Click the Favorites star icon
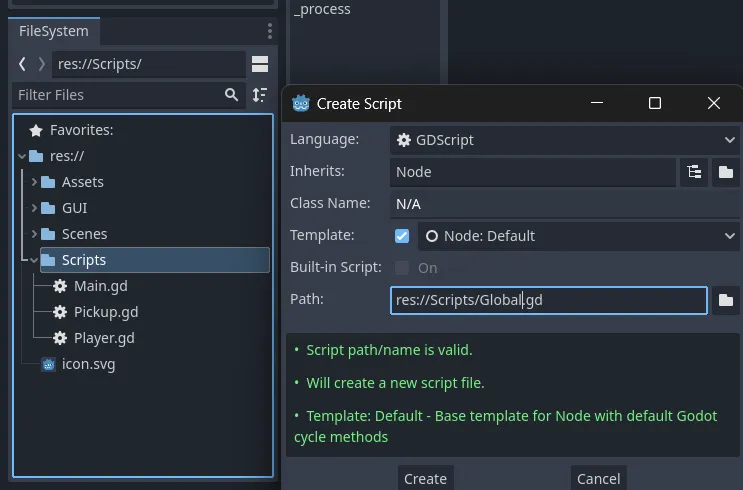The width and height of the screenshot is (743, 490). [x=36, y=130]
